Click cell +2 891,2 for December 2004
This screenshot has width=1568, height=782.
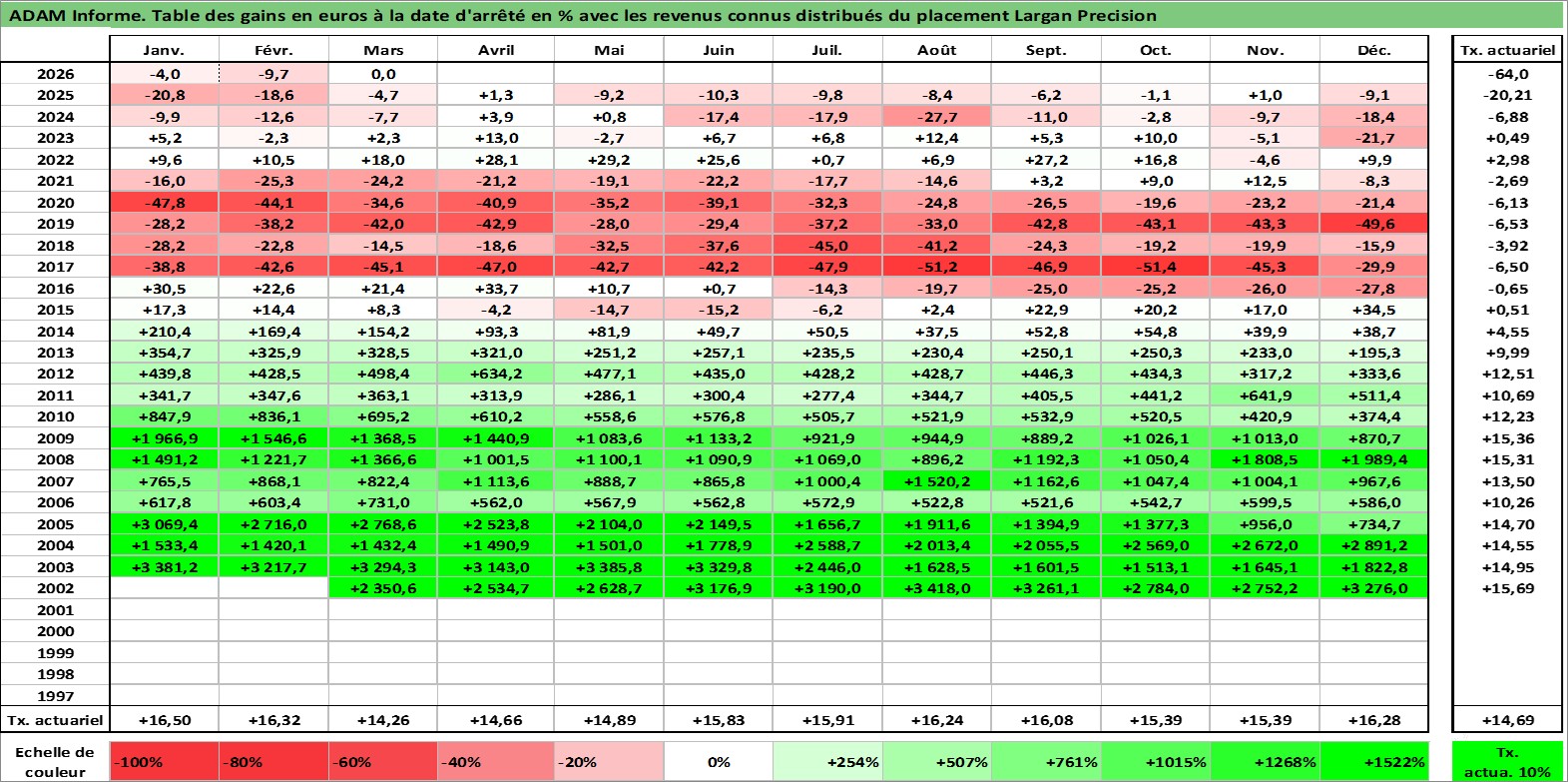click(1374, 545)
